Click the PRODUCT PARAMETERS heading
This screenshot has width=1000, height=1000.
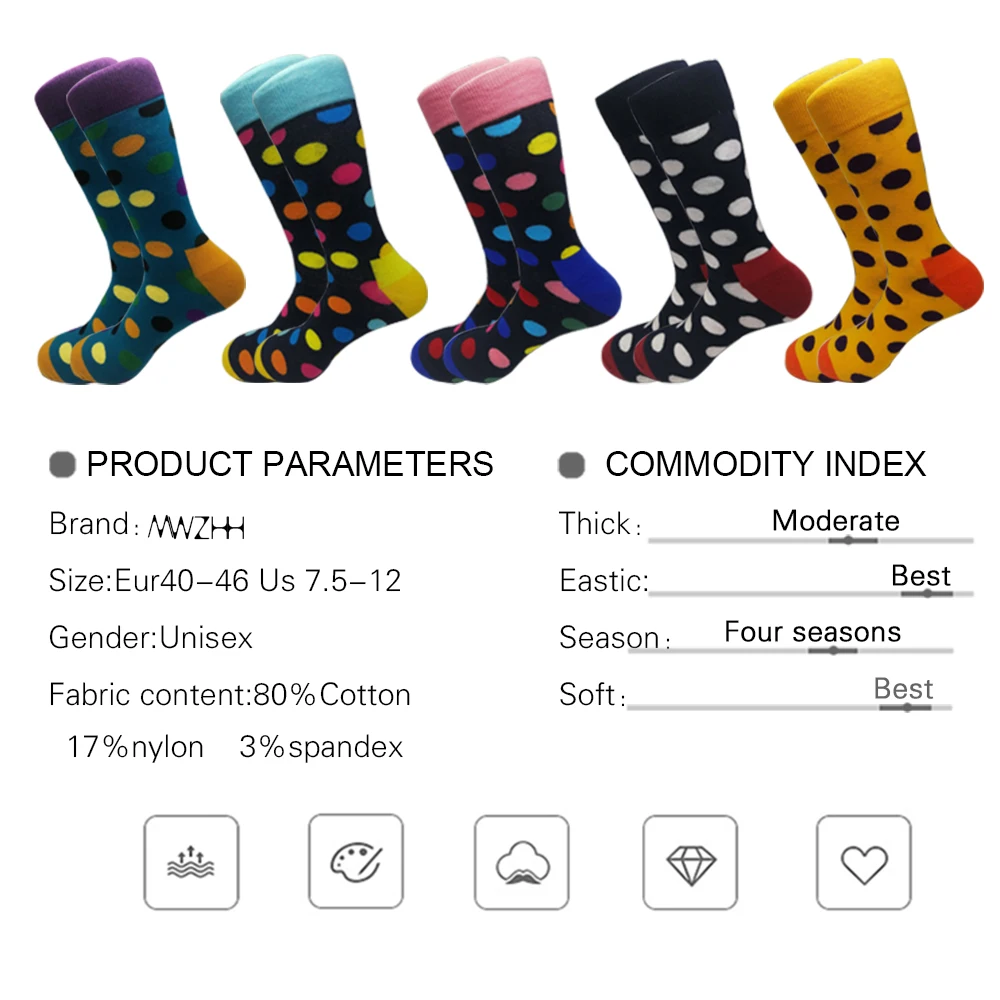(x=290, y=464)
